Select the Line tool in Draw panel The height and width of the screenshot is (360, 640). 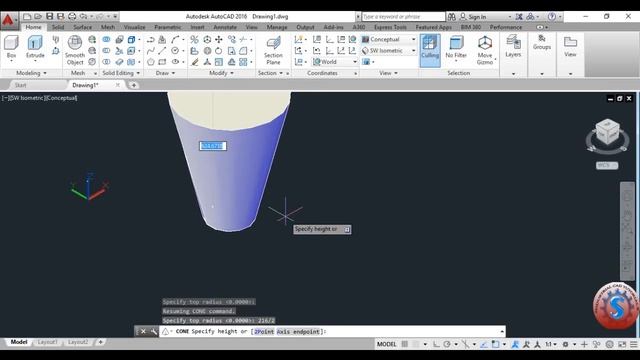point(162,51)
